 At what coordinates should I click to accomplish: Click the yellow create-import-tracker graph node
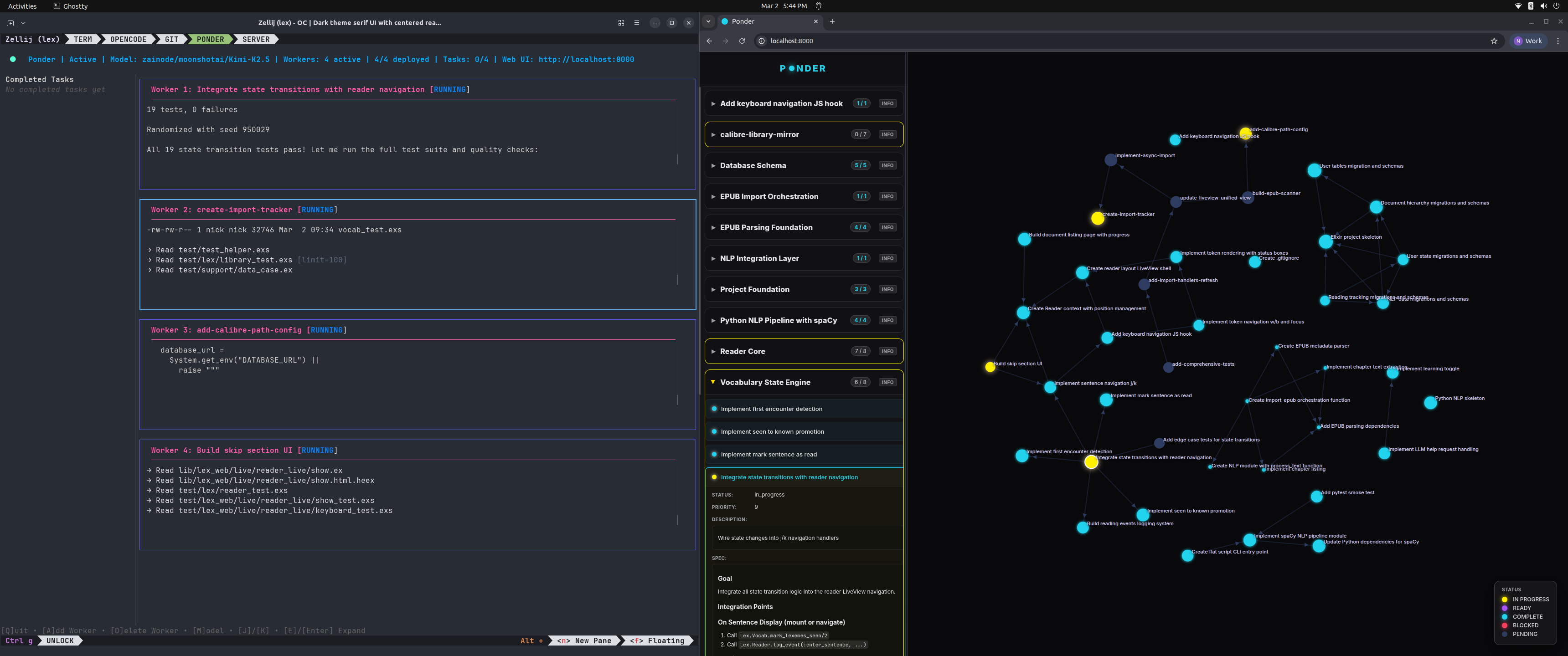click(1097, 218)
